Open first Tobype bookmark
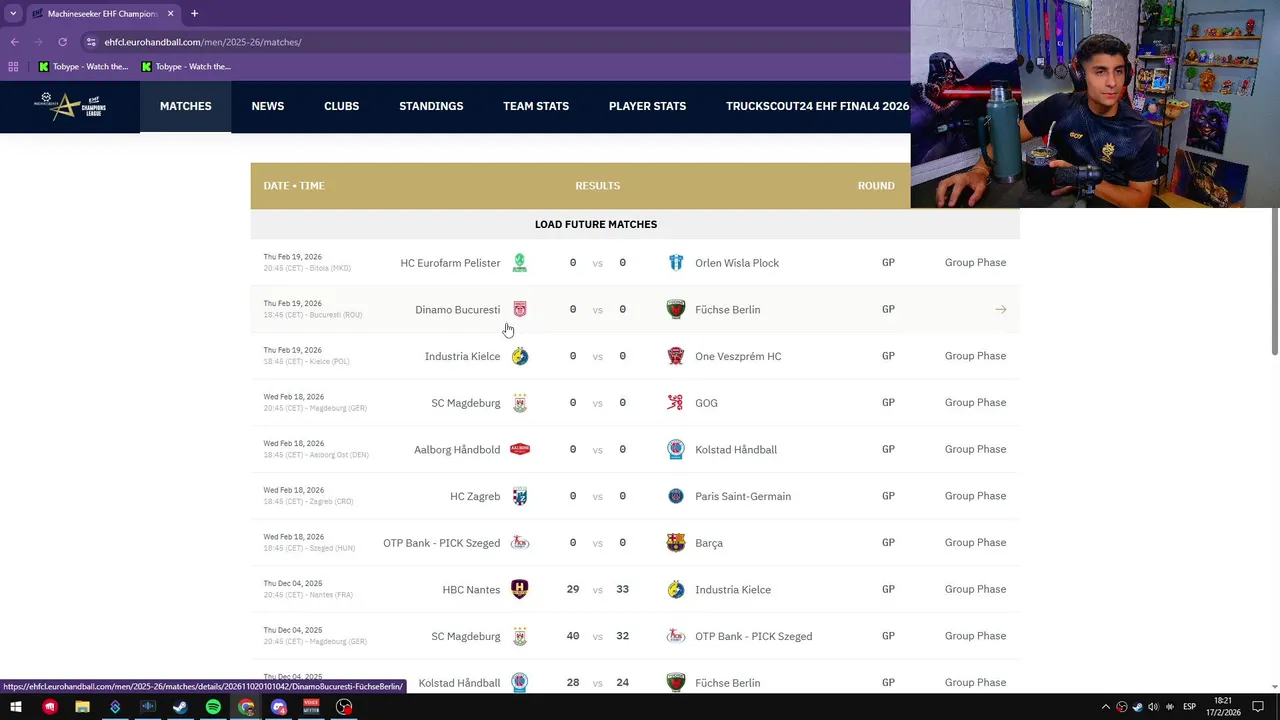This screenshot has width=1280, height=720. coord(84,67)
